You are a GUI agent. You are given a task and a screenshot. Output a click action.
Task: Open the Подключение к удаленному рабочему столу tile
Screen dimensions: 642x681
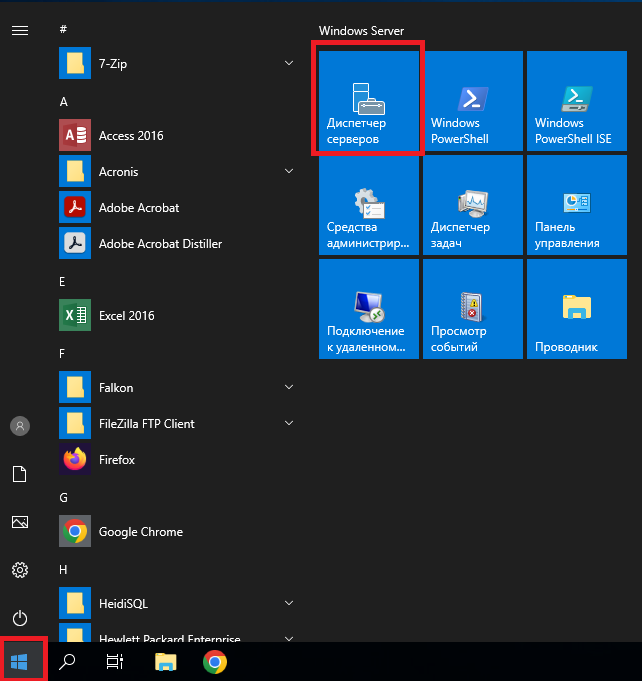[367, 308]
